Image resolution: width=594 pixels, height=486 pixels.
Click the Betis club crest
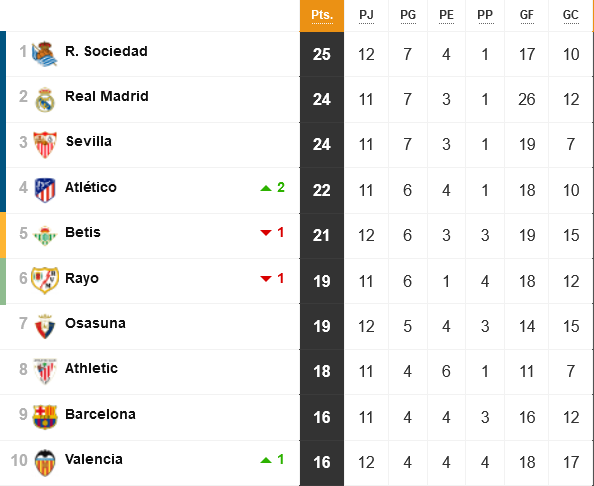tap(45, 236)
